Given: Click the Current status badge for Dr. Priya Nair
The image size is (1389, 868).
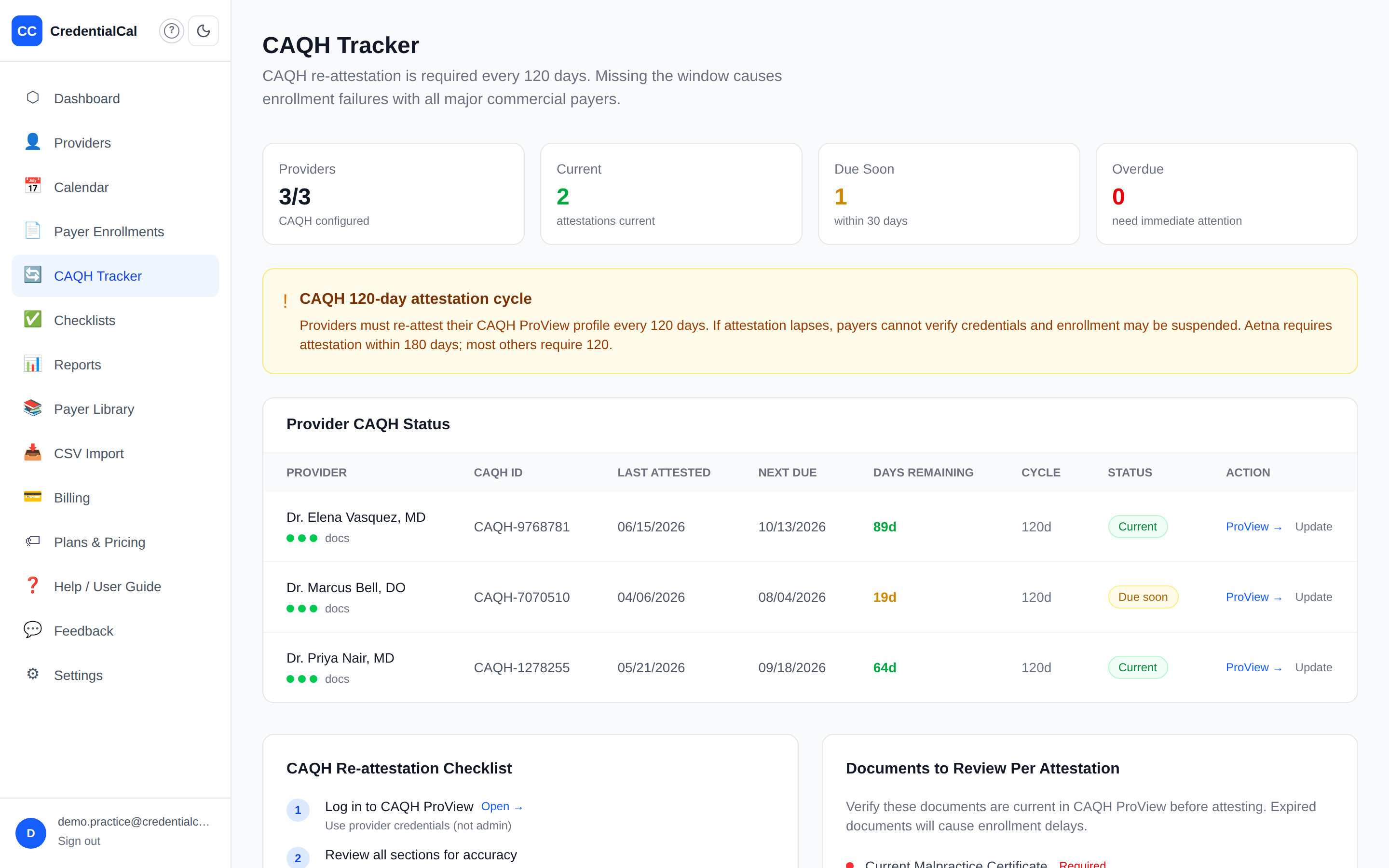Looking at the screenshot, I should [x=1137, y=667].
